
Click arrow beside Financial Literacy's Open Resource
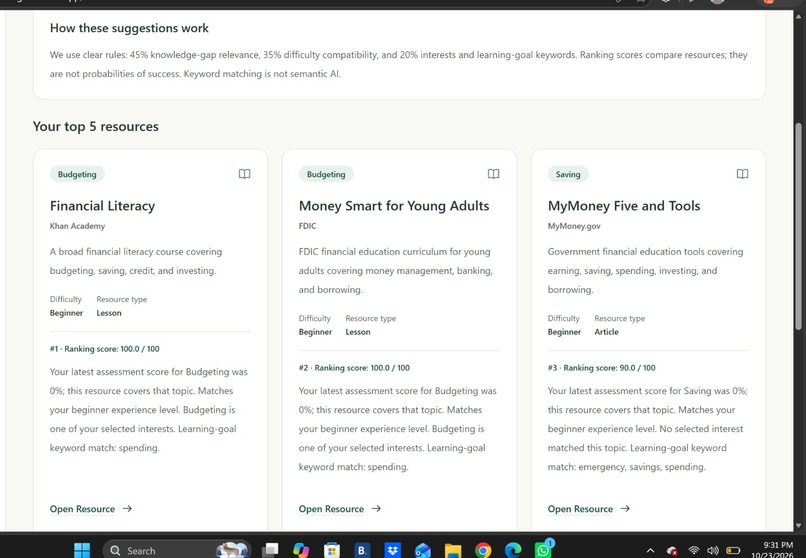pyautogui.click(x=127, y=509)
